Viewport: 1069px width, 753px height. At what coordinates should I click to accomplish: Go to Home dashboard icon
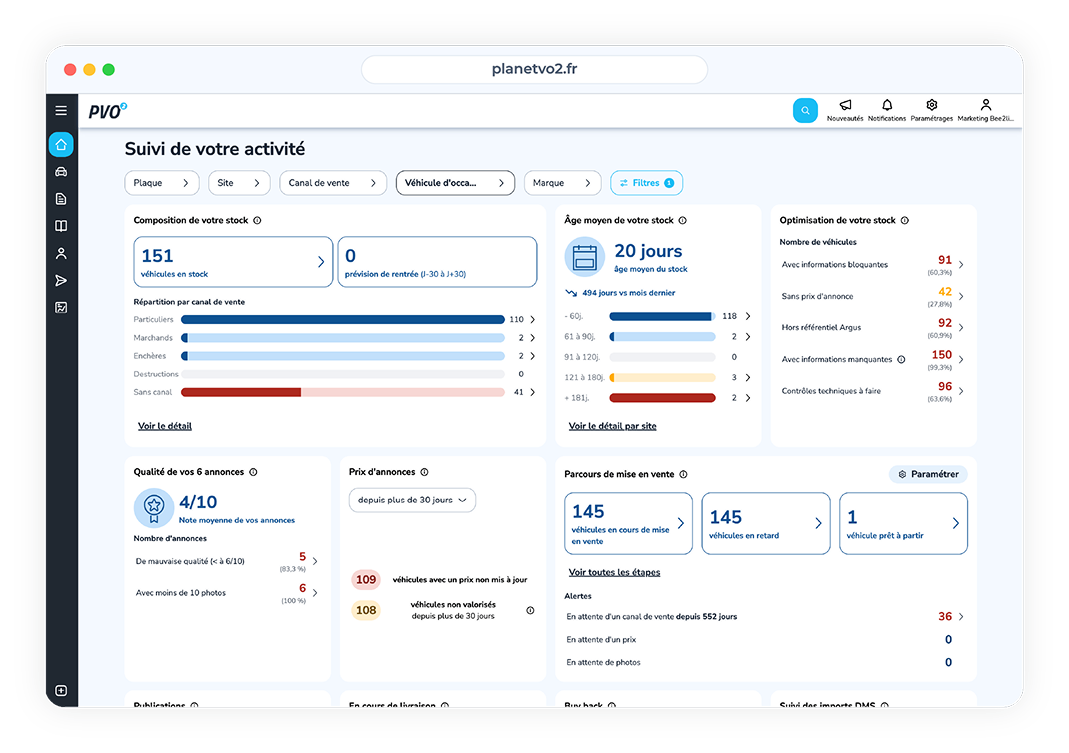(61, 145)
